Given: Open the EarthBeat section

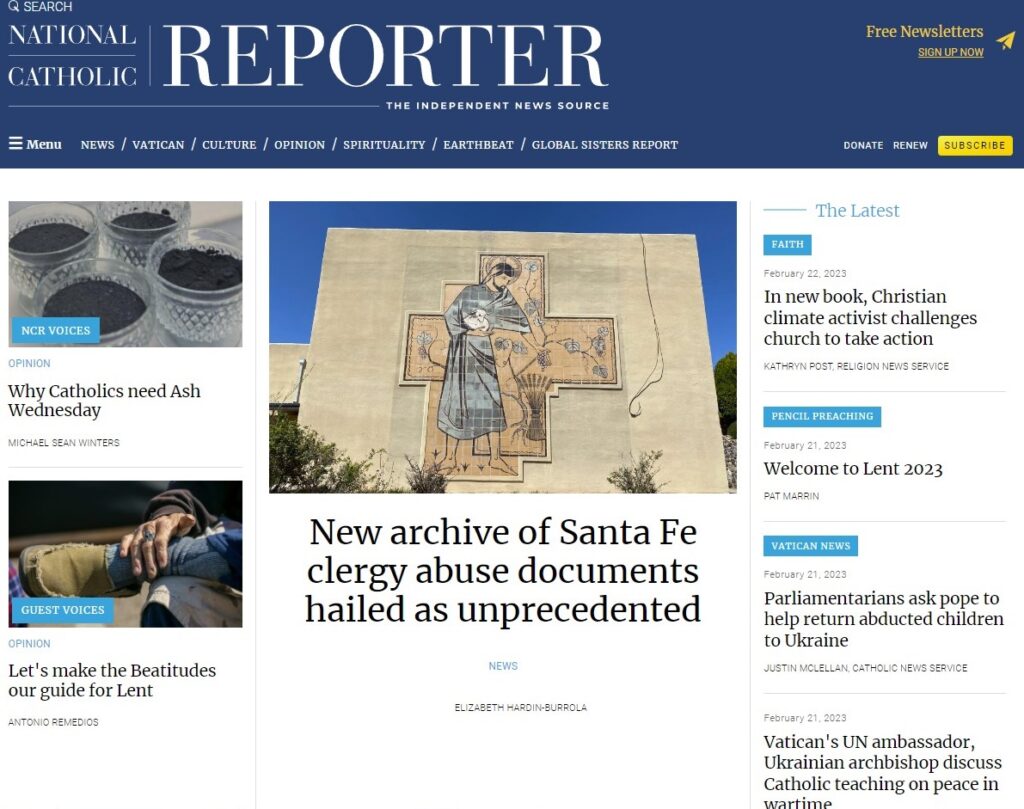Looking at the screenshot, I should click(478, 145).
